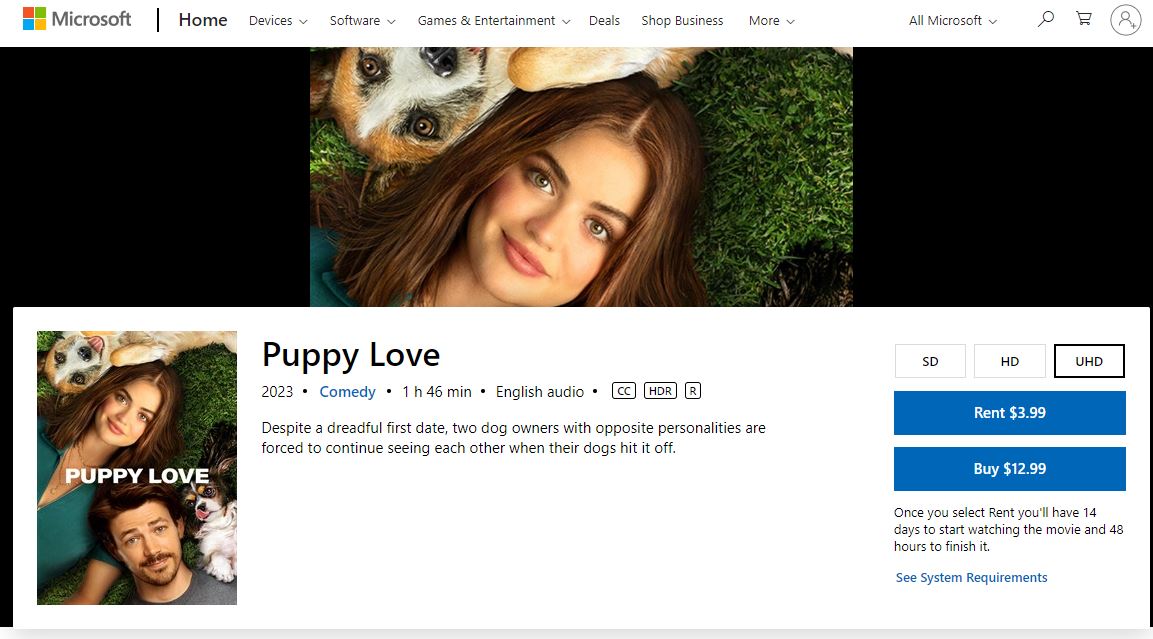The height and width of the screenshot is (639, 1153).
Task: Click the Microsoft logo
Action: (76, 18)
